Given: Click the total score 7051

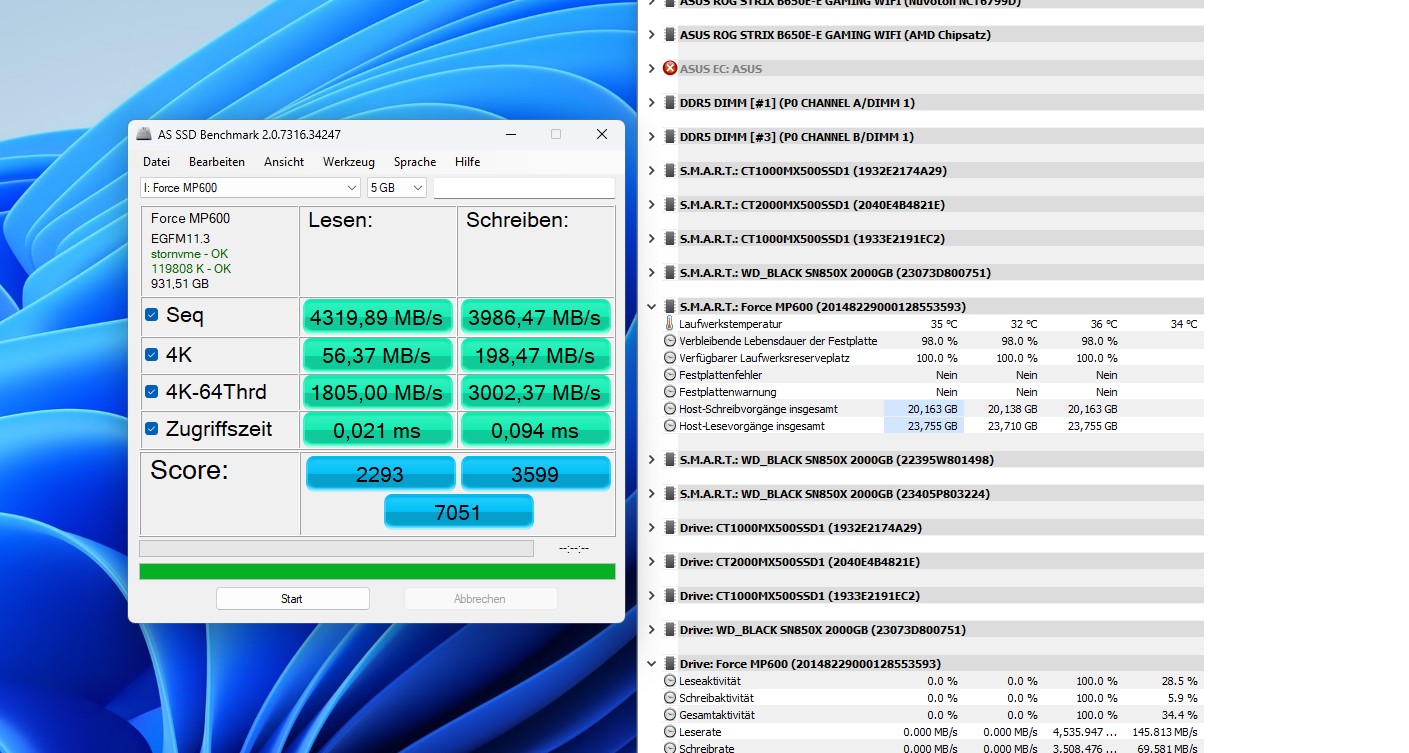Looking at the screenshot, I should [458, 512].
